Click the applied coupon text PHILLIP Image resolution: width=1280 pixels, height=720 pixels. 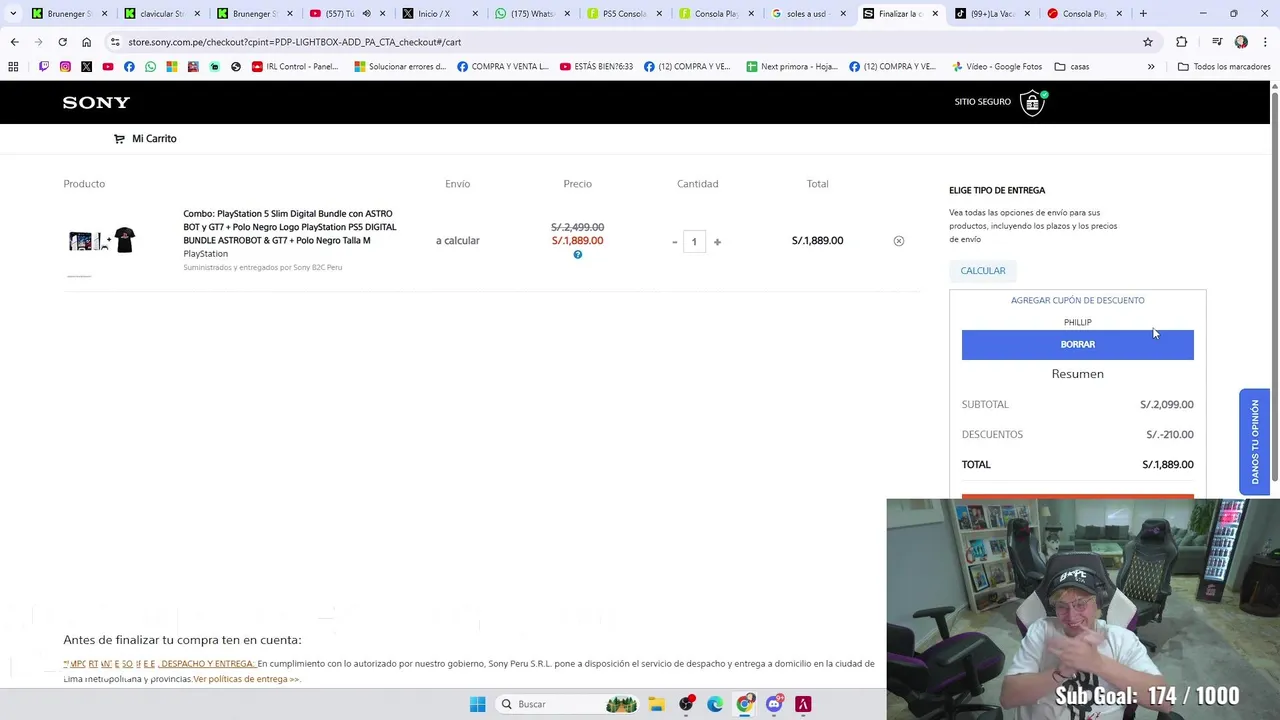[x=1077, y=322]
